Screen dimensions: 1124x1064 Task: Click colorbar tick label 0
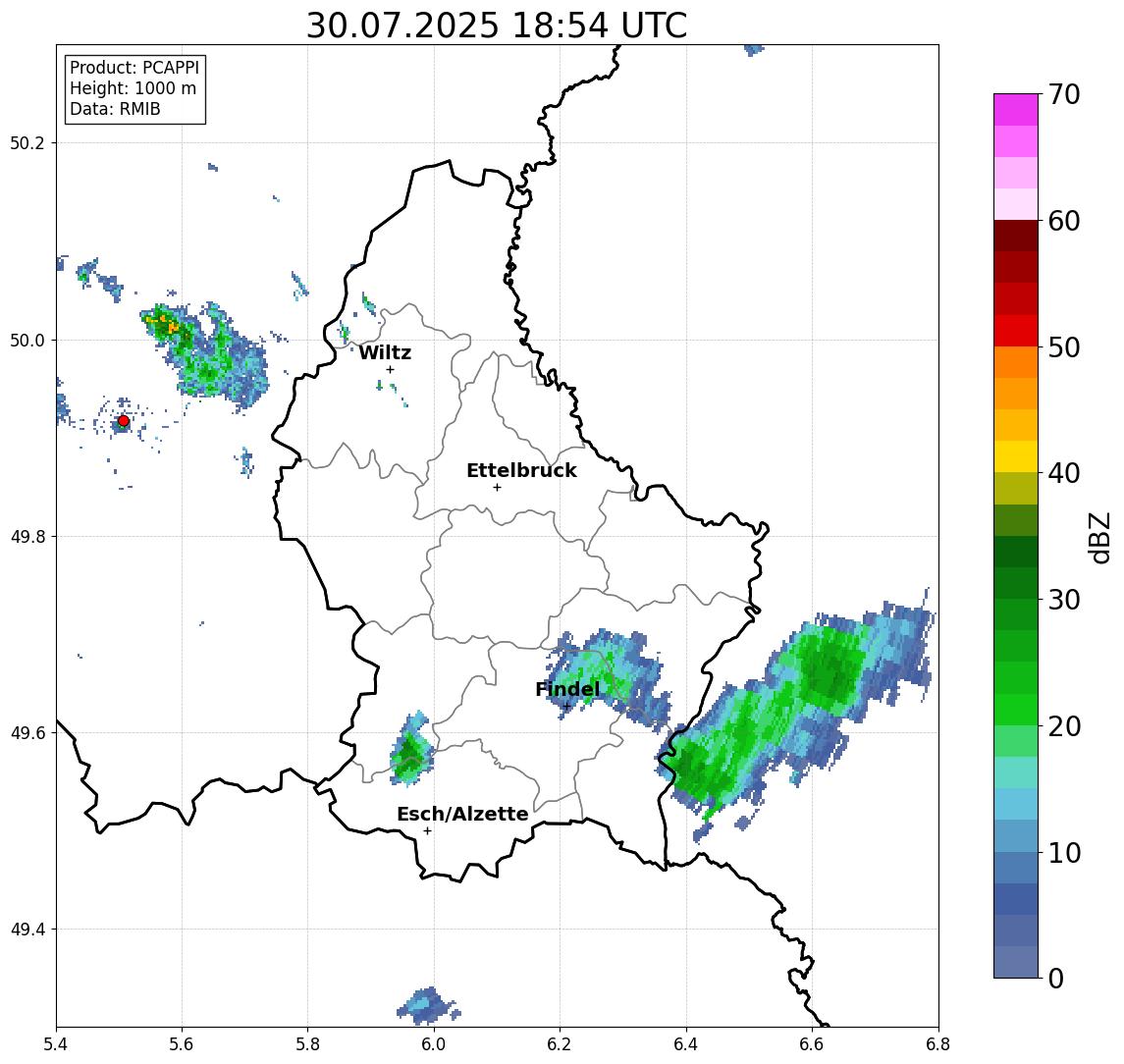point(1056,978)
